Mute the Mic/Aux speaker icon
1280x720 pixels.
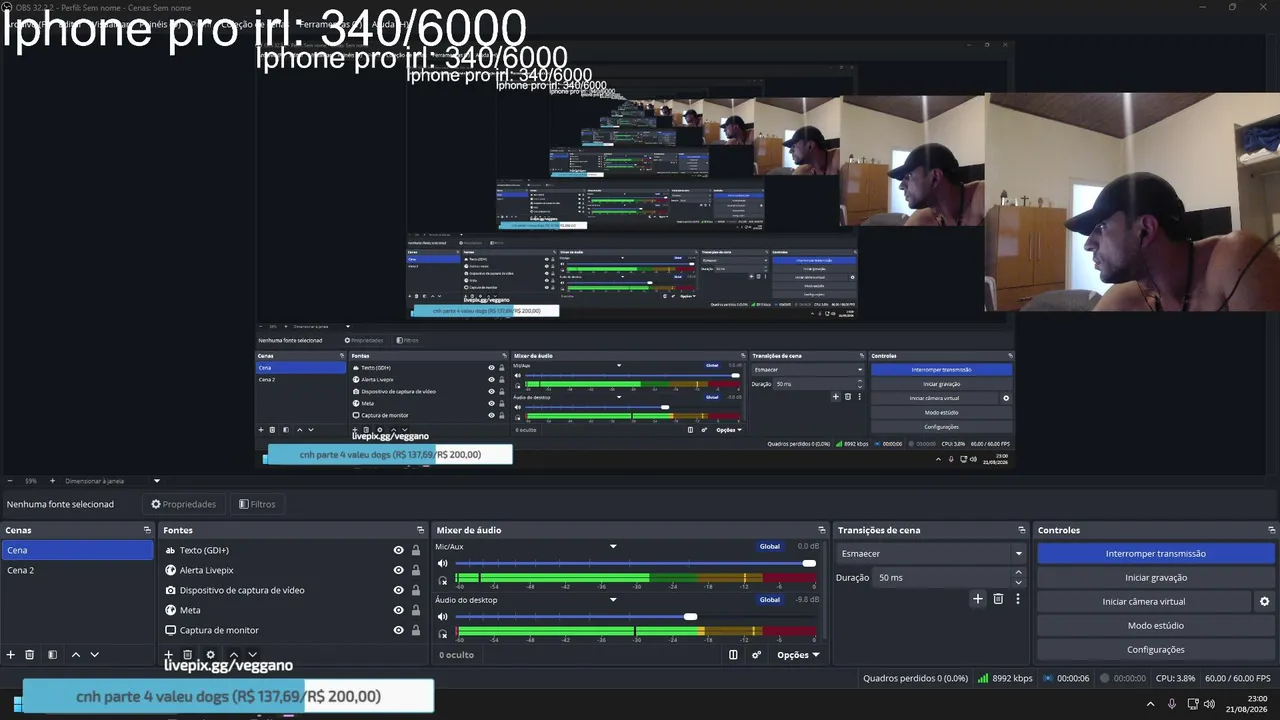(x=443, y=564)
